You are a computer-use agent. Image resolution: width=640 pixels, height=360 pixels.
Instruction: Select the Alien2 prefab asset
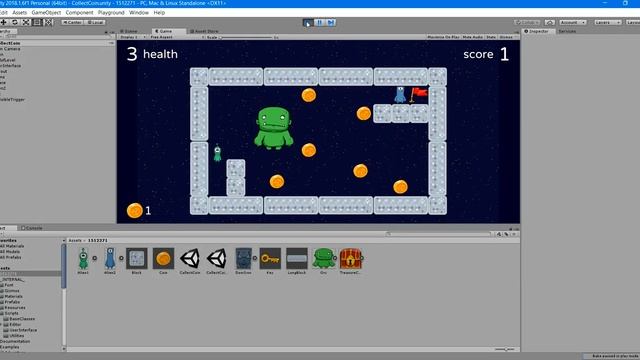(110, 261)
